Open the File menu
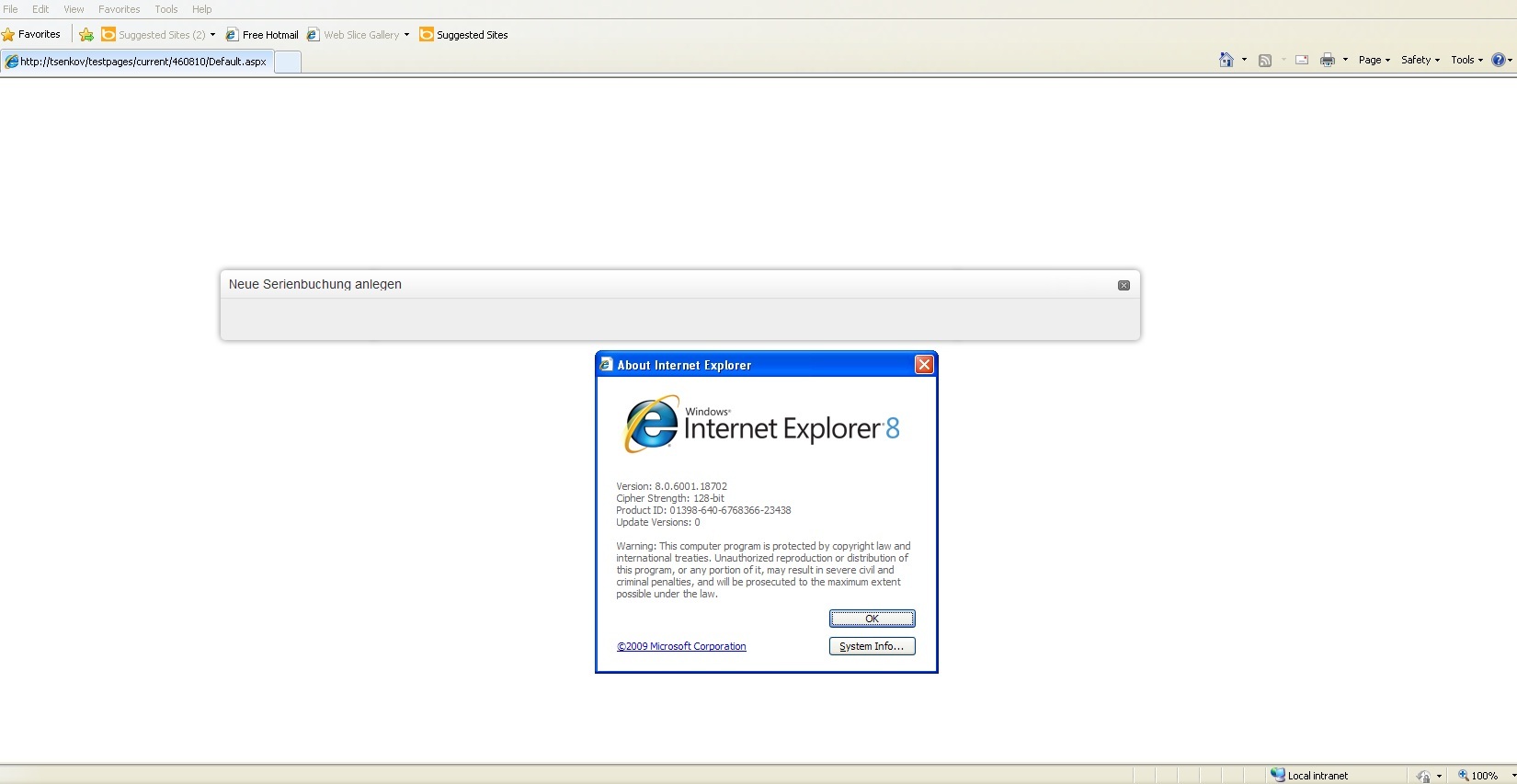This screenshot has height=784, width=1517. click(11, 9)
